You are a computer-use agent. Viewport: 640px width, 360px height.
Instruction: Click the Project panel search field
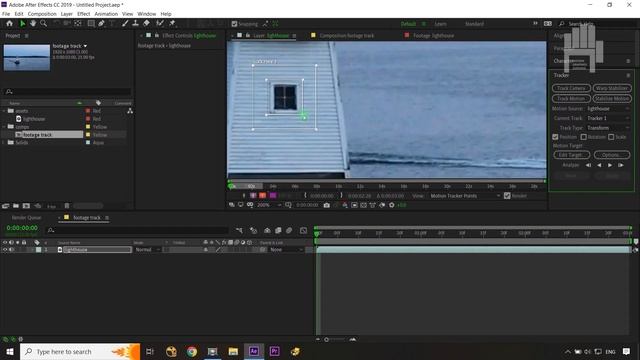tap(67, 91)
